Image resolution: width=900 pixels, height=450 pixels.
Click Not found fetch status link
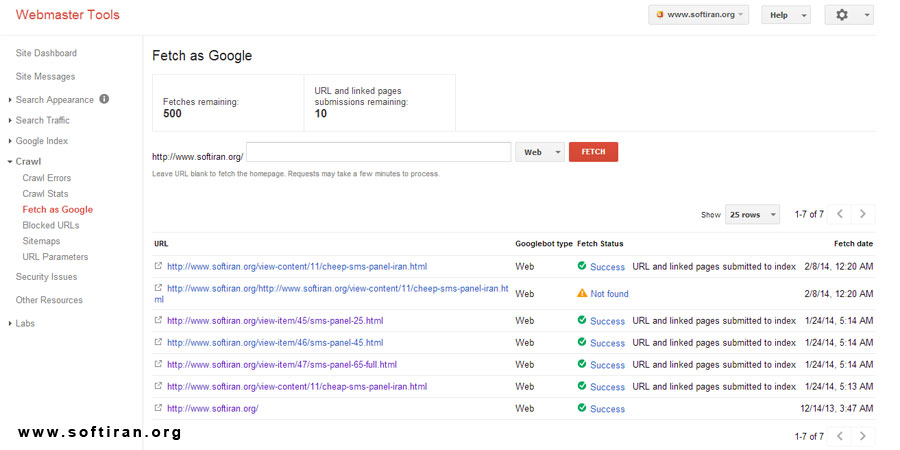point(609,293)
